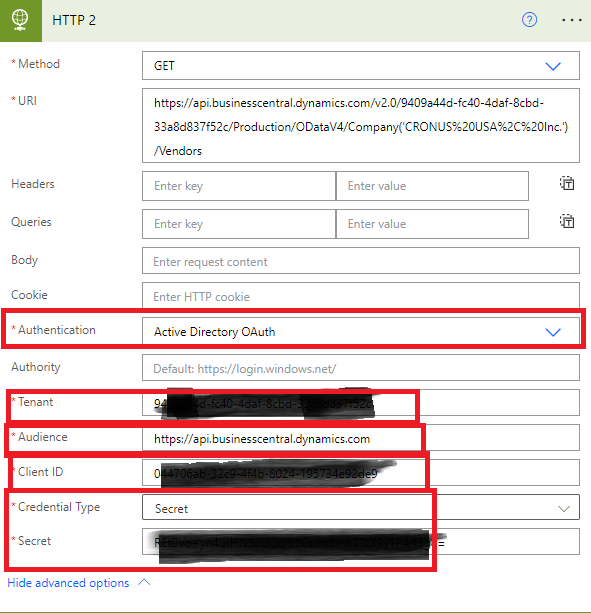
Task: Collapse with Hide advanced options link
Action: [x=68, y=583]
